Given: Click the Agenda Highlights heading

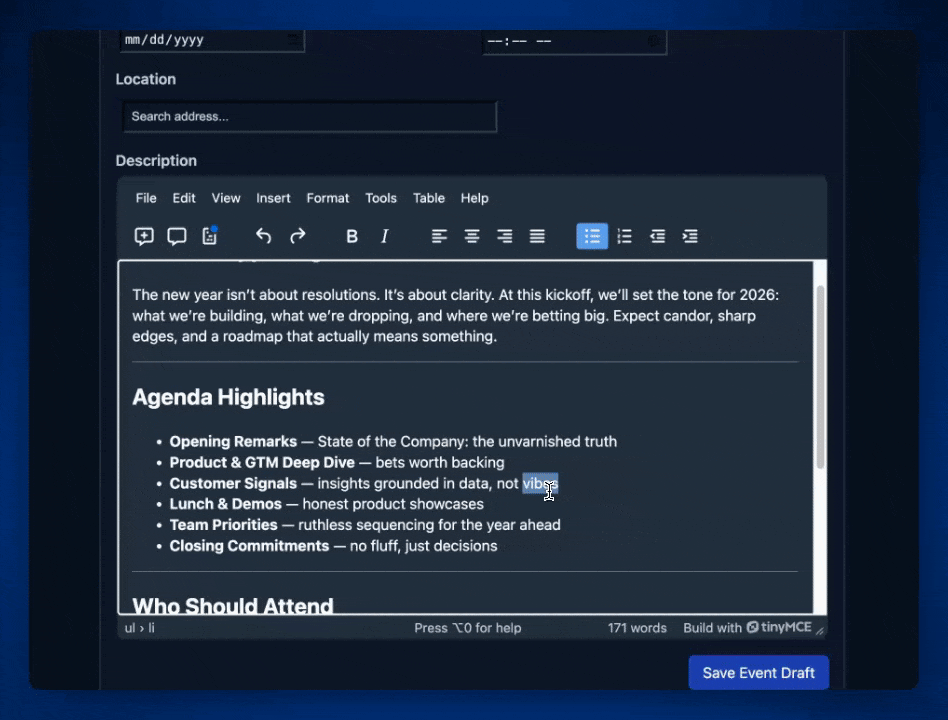Looking at the screenshot, I should (x=229, y=397).
